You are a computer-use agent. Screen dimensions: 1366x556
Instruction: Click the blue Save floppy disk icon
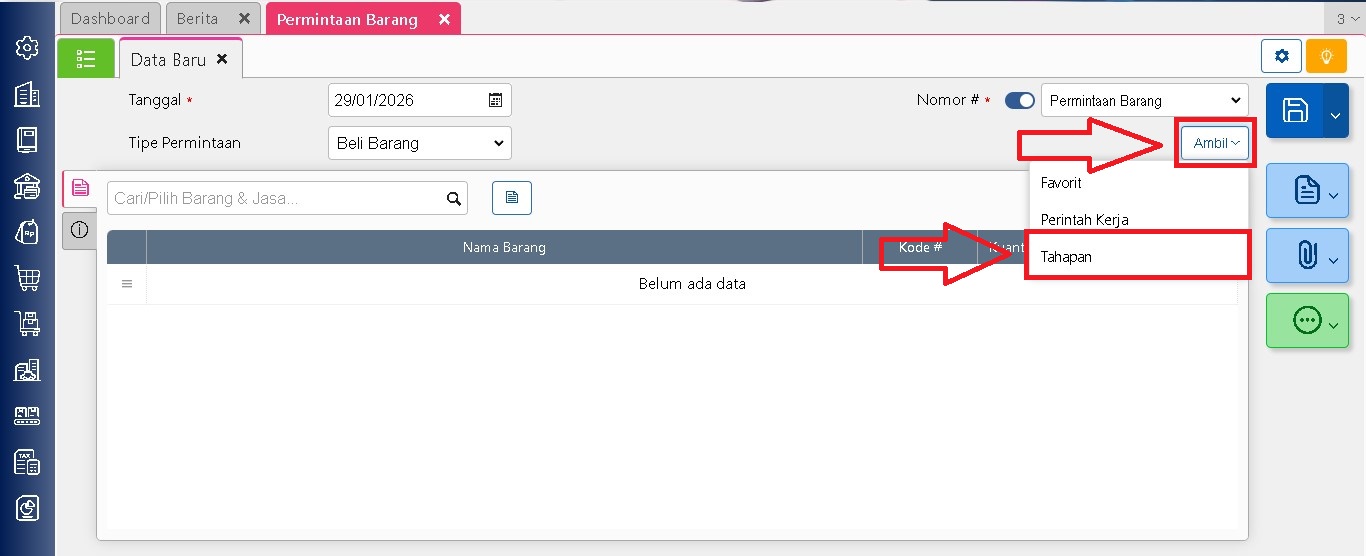tap(1294, 111)
